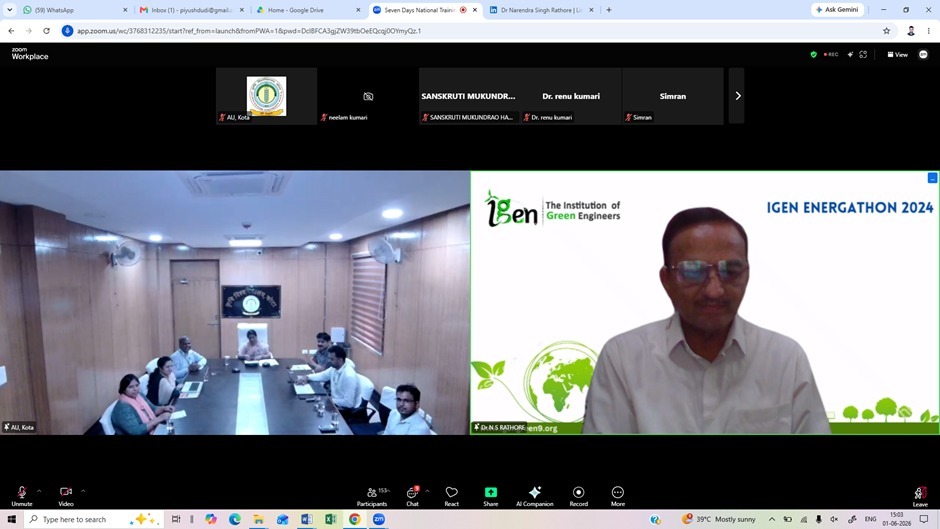Open Excel from taskbar
This screenshot has height=529, width=940.
[330, 519]
